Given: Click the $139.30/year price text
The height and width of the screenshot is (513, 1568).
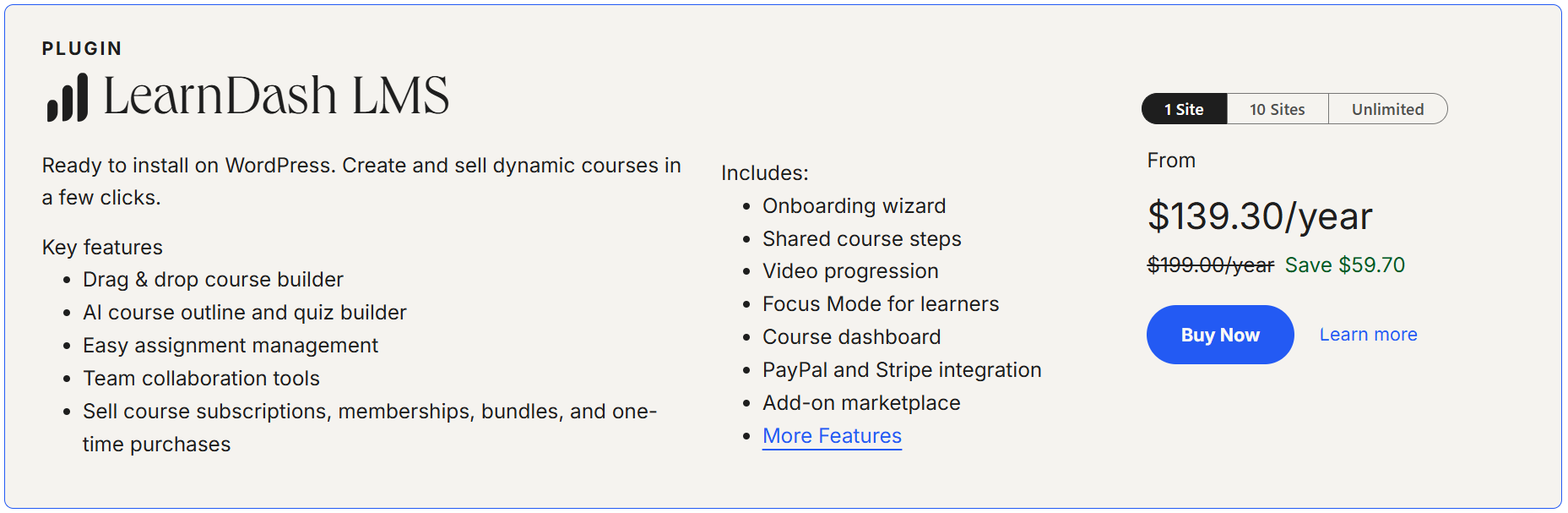Looking at the screenshot, I should 1258,216.
